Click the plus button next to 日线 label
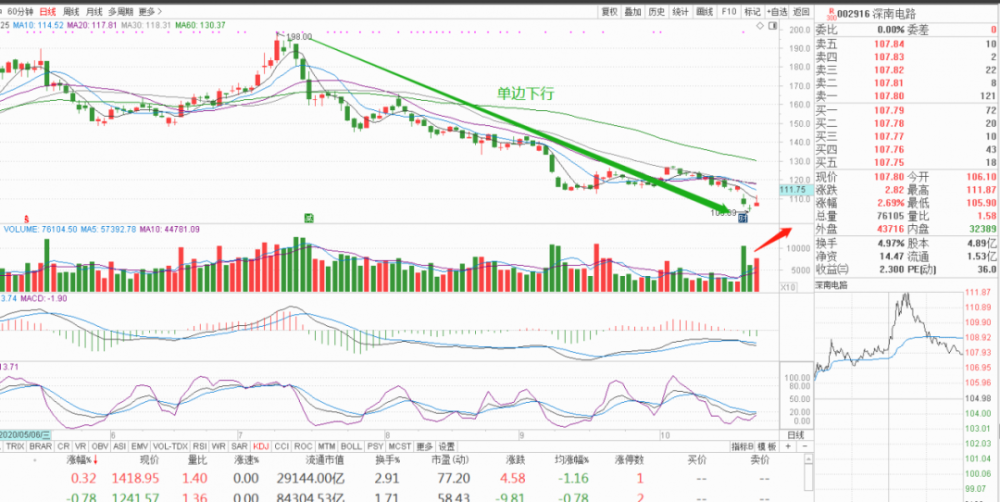 pyautogui.click(x=790, y=447)
